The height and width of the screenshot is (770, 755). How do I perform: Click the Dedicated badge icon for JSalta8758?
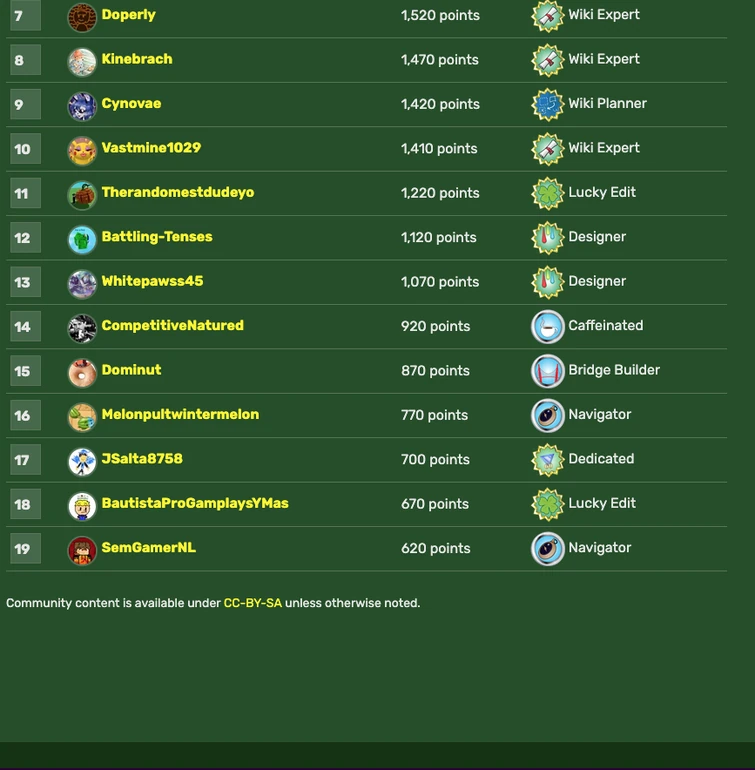point(547,460)
